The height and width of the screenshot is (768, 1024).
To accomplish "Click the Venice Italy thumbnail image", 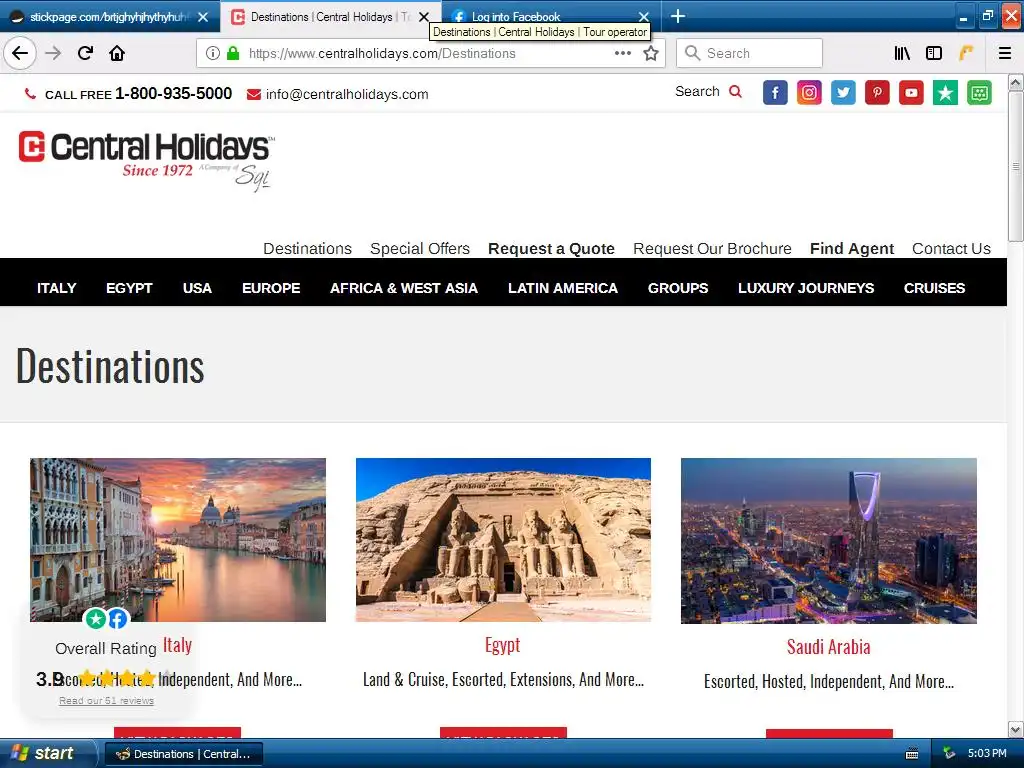I will click(178, 539).
